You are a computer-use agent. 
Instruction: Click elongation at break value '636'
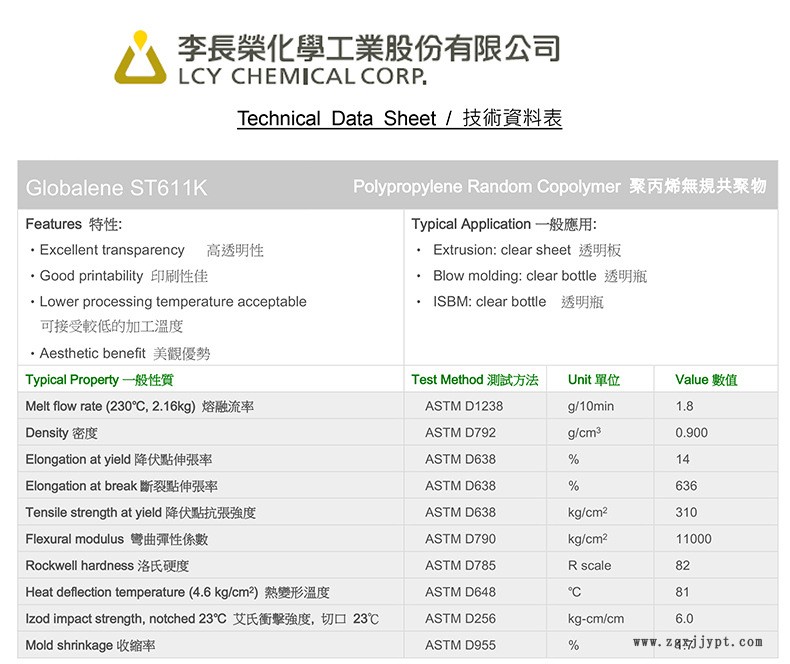[686, 486]
